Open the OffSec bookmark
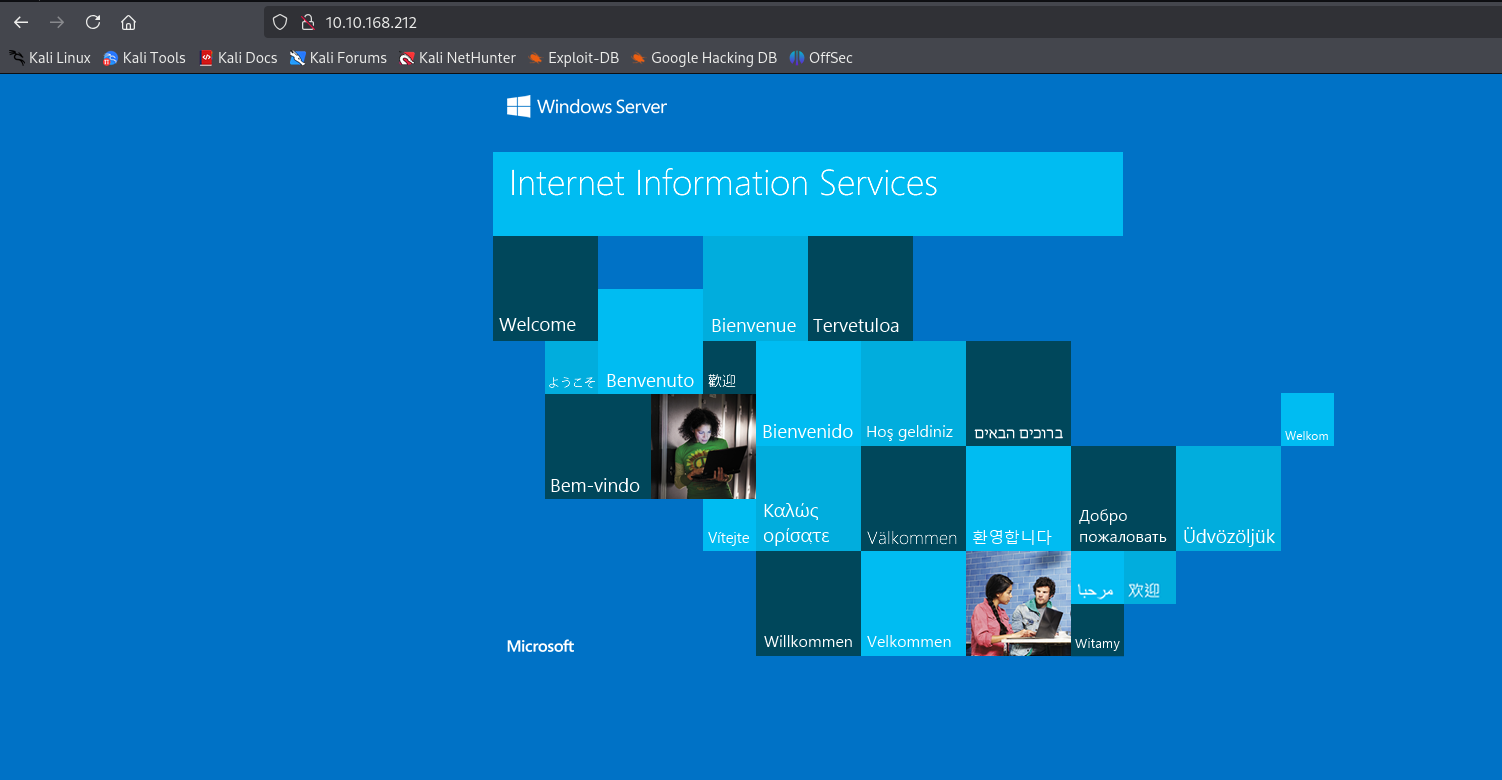 (821, 58)
